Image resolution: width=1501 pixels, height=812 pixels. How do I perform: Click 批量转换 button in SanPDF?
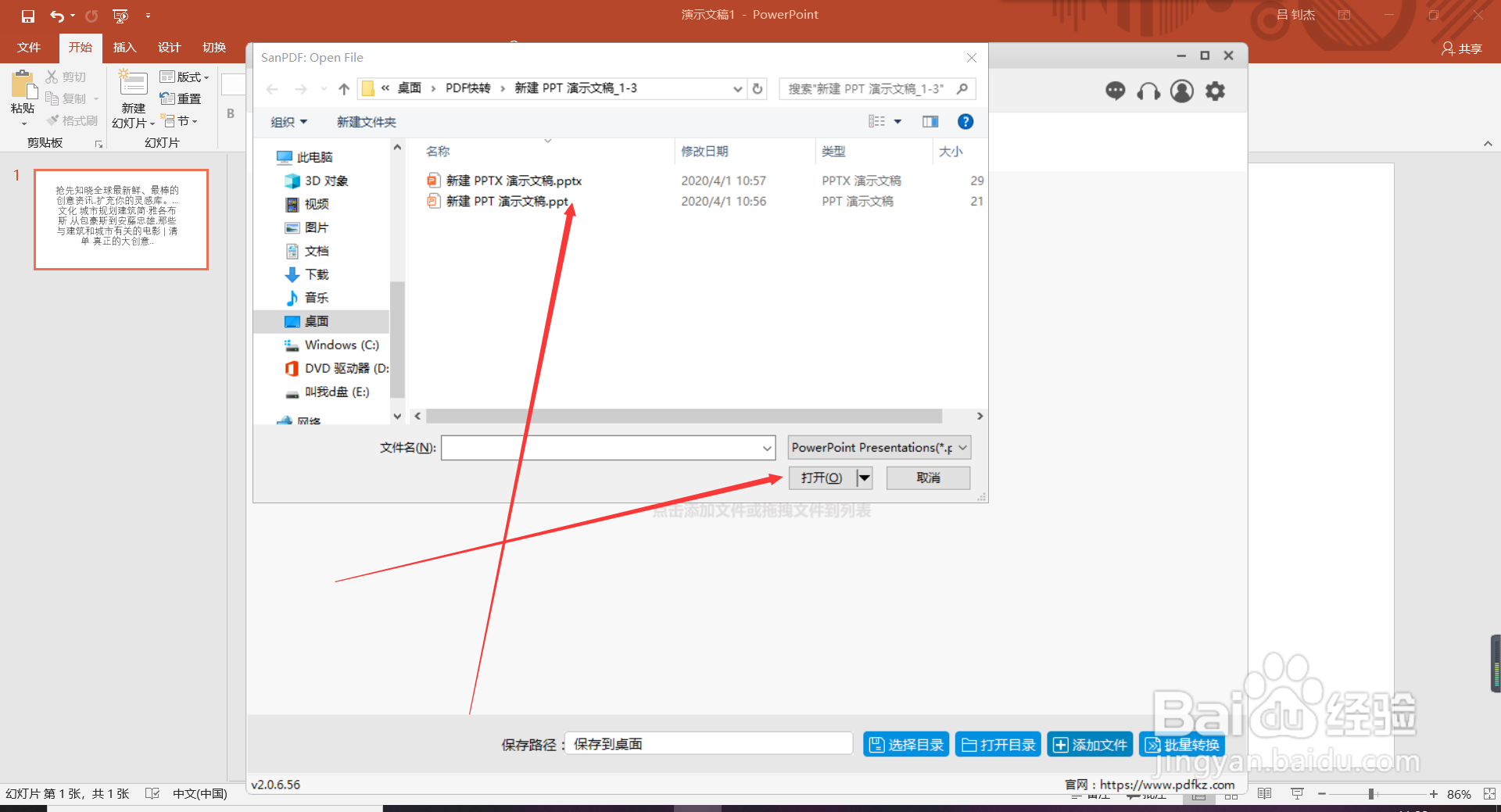[1182, 745]
